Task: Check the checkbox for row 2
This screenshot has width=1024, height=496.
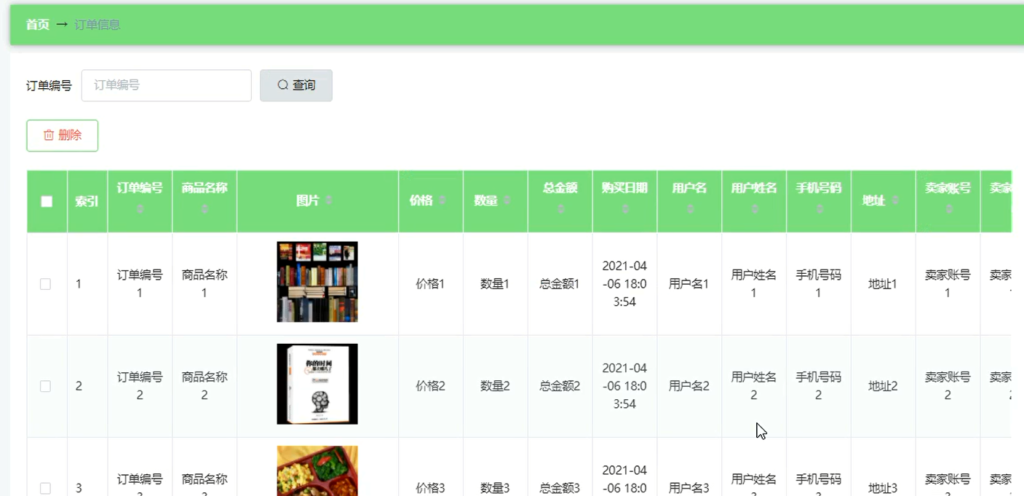Action: click(x=45, y=386)
